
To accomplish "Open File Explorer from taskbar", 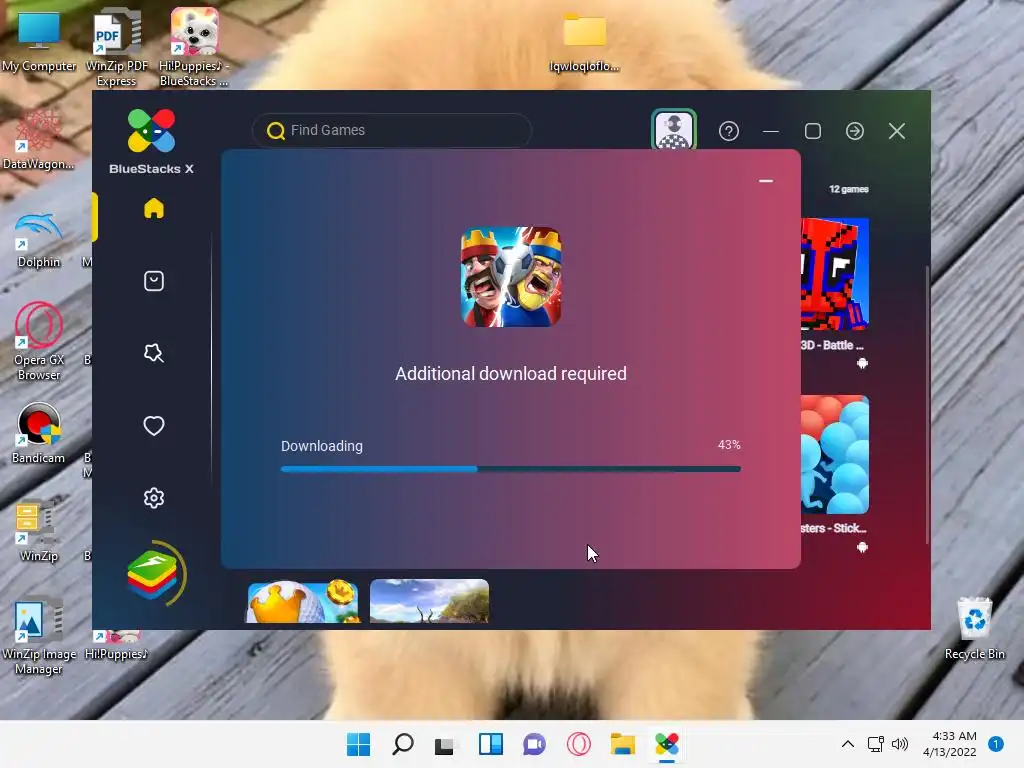I will coord(622,744).
